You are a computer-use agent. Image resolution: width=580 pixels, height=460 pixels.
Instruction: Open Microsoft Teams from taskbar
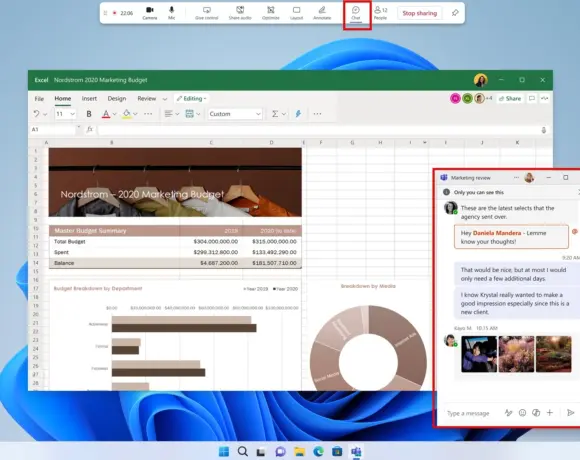click(x=356, y=451)
